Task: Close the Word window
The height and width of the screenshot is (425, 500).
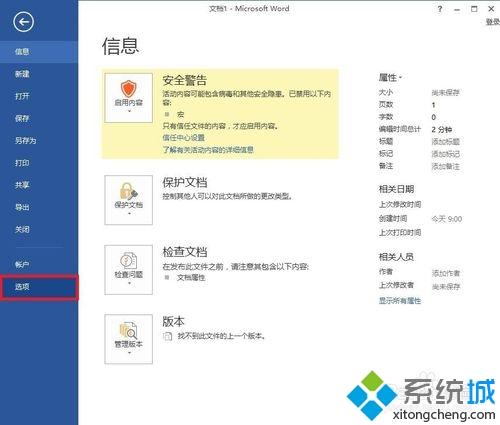Action: tap(491, 9)
